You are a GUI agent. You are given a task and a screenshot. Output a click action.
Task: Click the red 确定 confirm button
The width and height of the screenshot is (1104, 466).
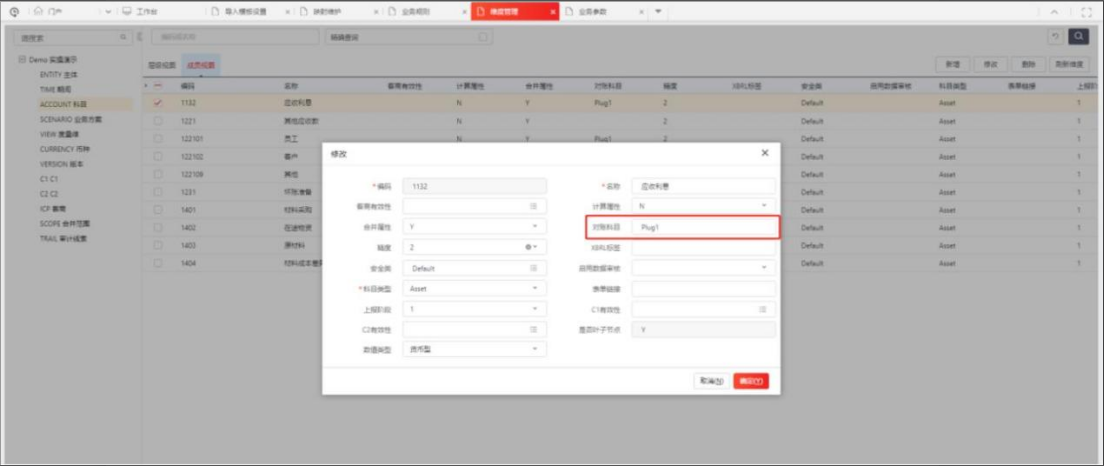click(750, 381)
